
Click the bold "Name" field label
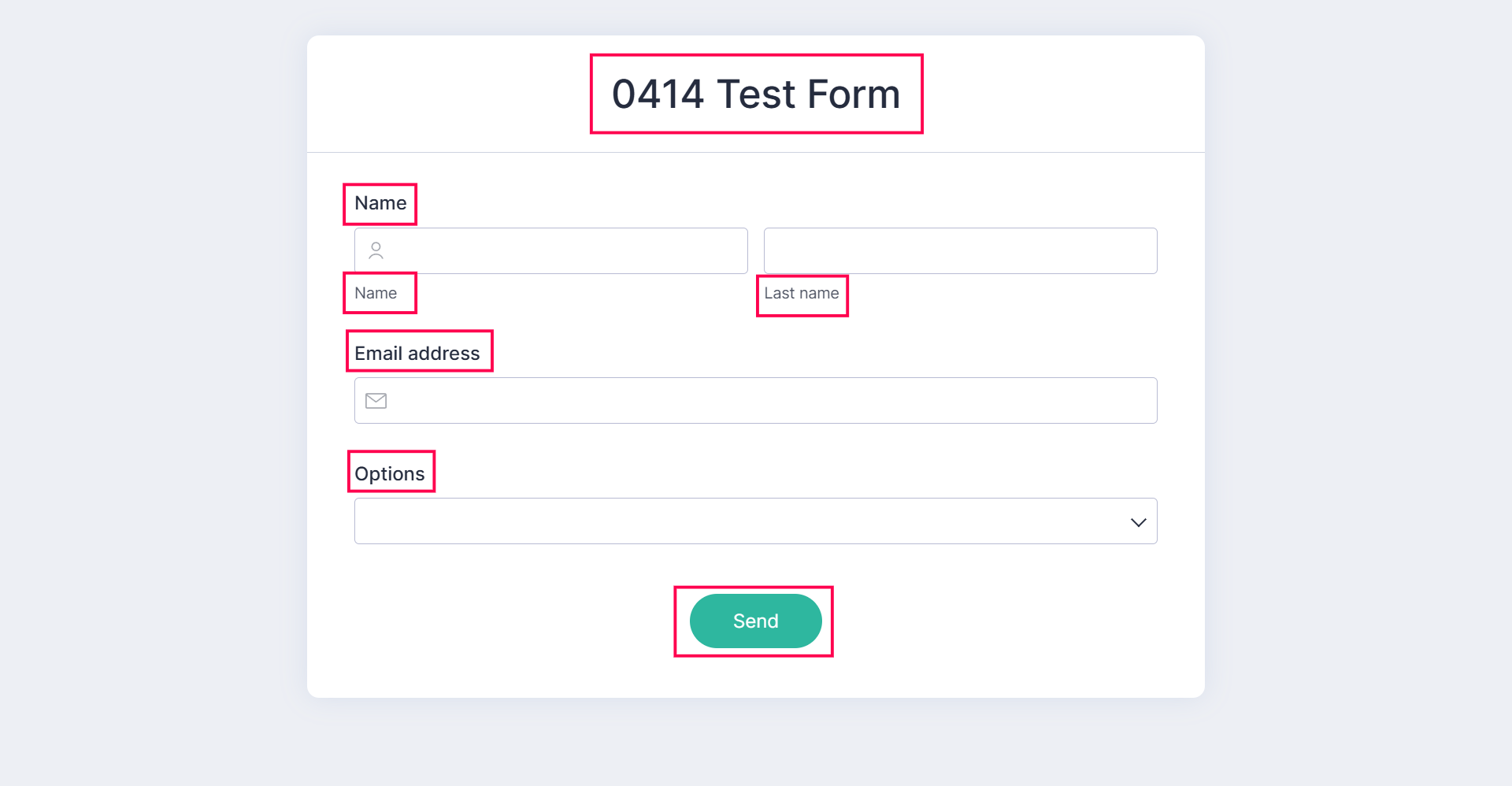pos(380,203)
